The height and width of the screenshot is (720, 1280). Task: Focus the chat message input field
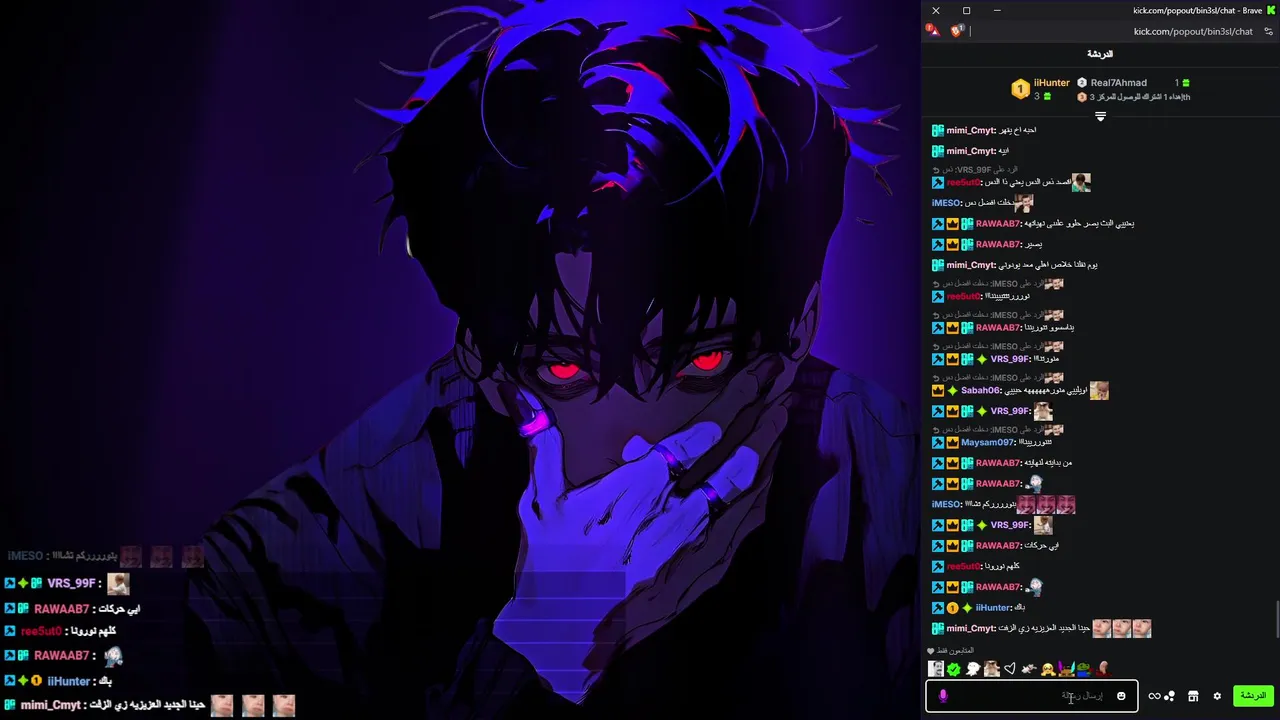pyautogui.click(x=1031, y=696)
